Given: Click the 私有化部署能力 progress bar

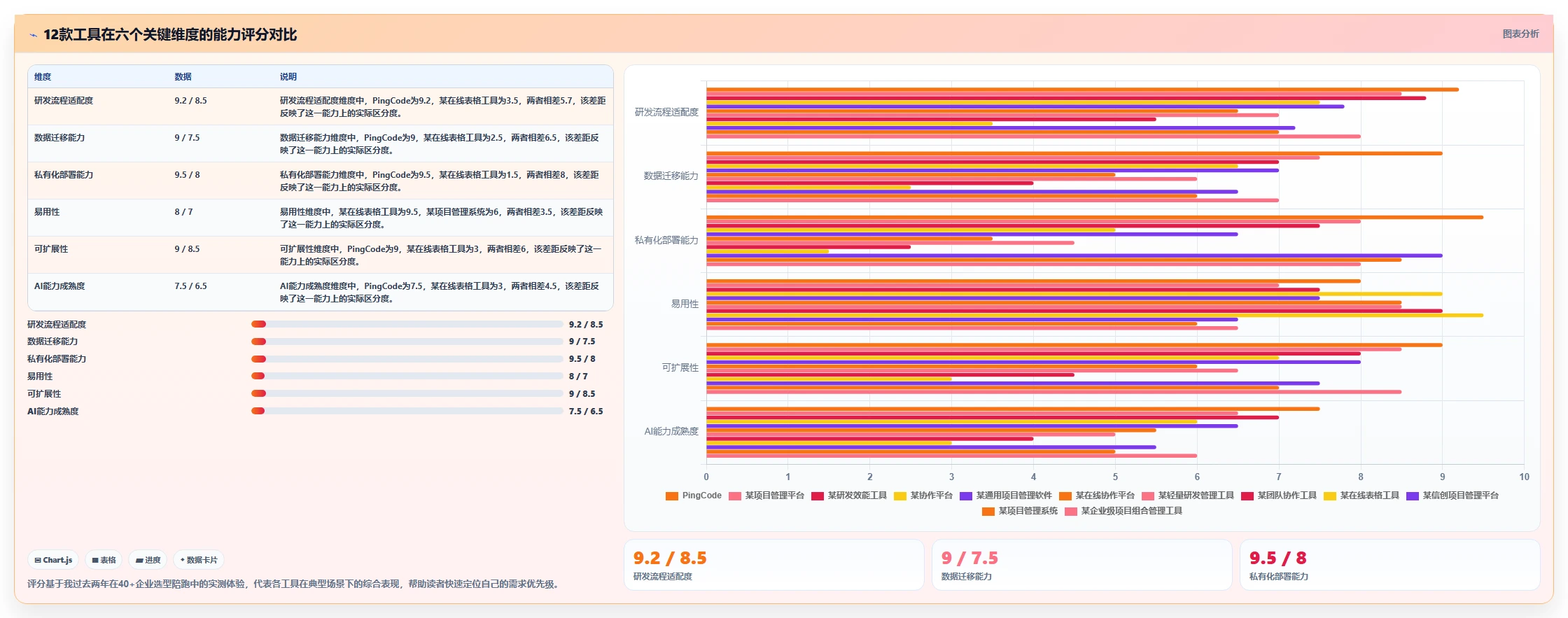Looking at the screenshot, I should (x=407, y=359).
